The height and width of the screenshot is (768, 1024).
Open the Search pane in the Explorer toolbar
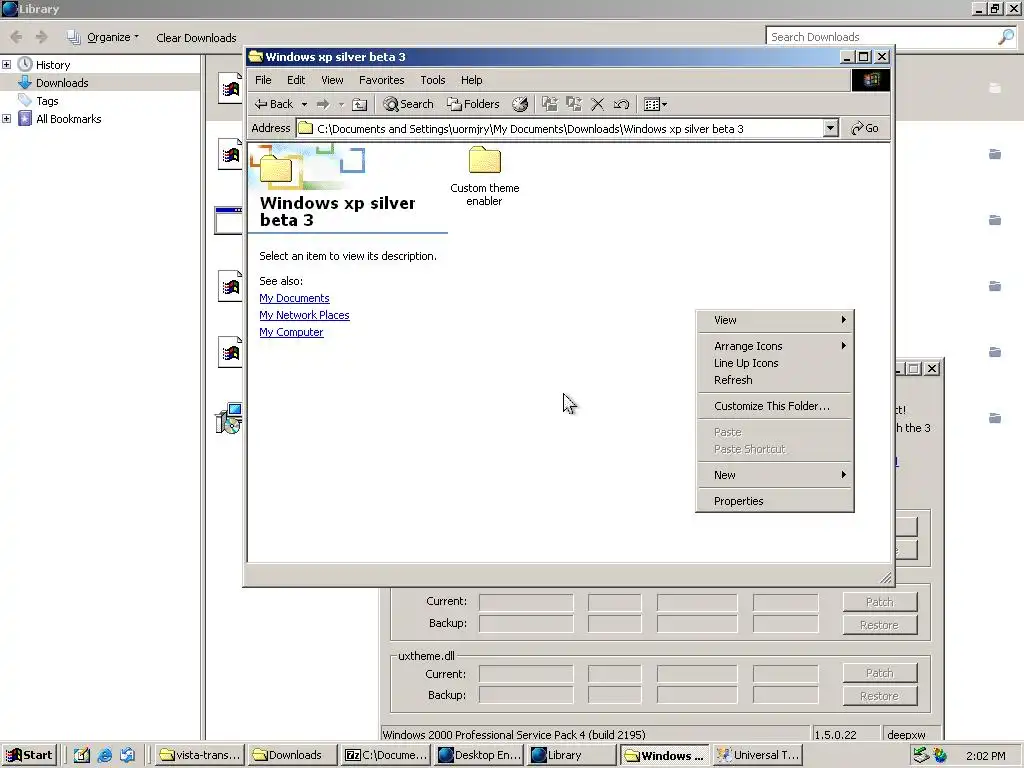408,104
